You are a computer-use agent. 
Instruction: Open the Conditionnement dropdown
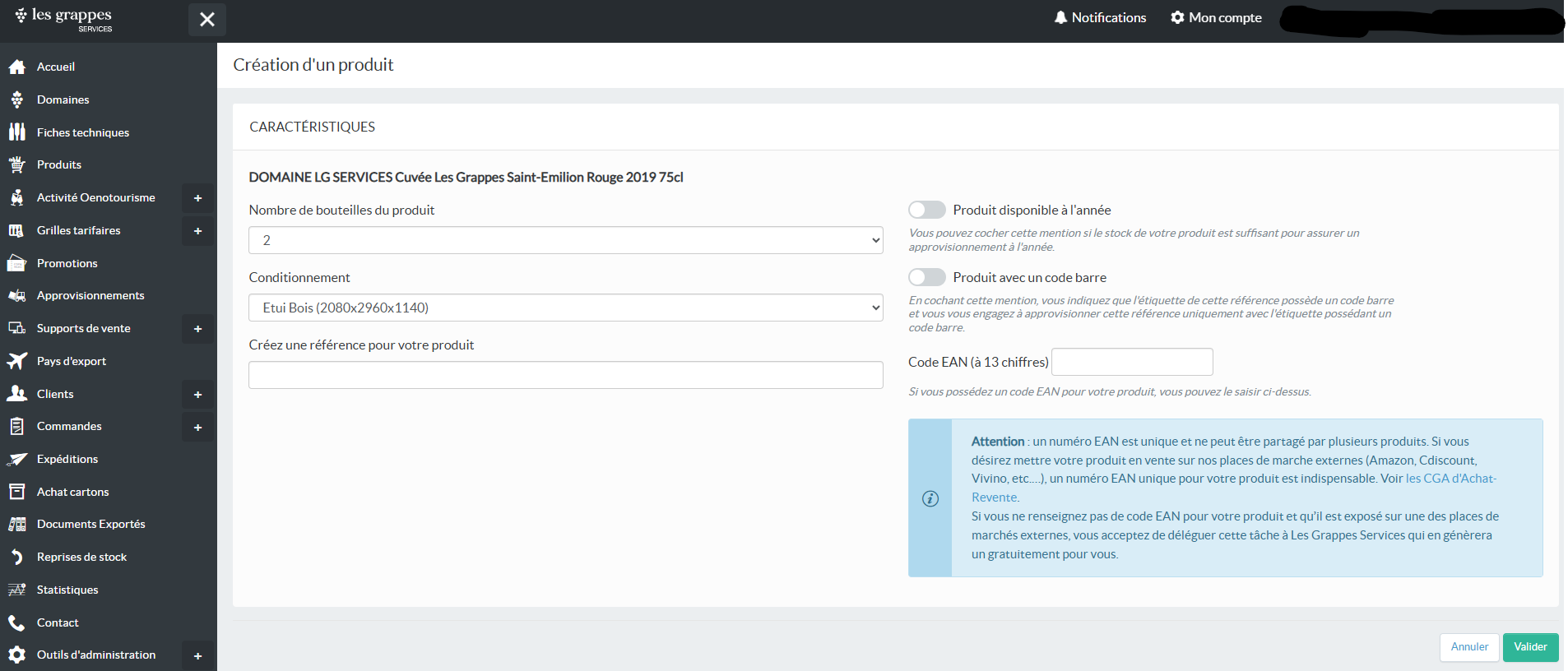point(565,308)
